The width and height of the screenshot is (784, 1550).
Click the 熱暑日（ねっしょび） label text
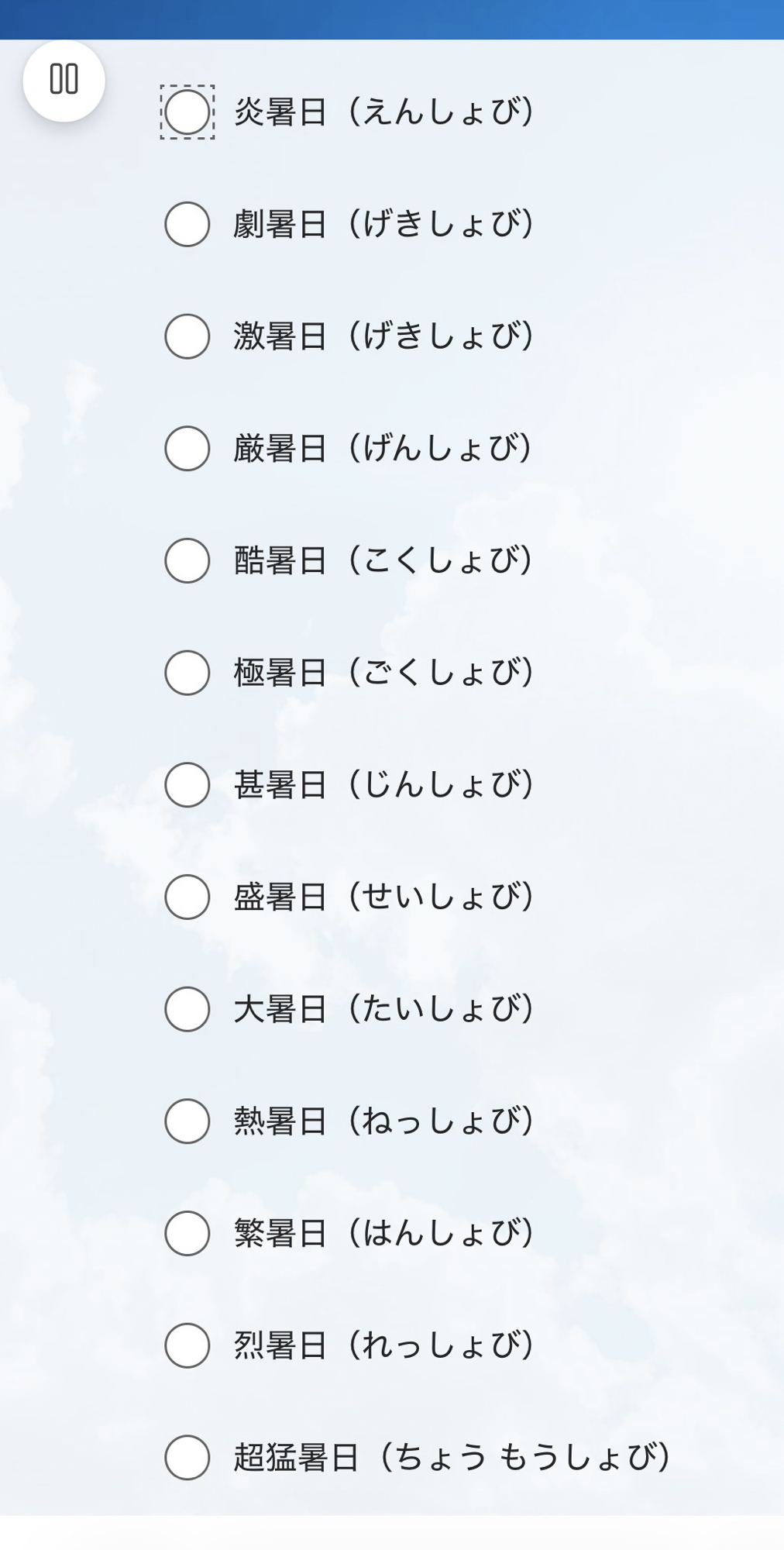pyautogui.click(x=383, y=1121)
